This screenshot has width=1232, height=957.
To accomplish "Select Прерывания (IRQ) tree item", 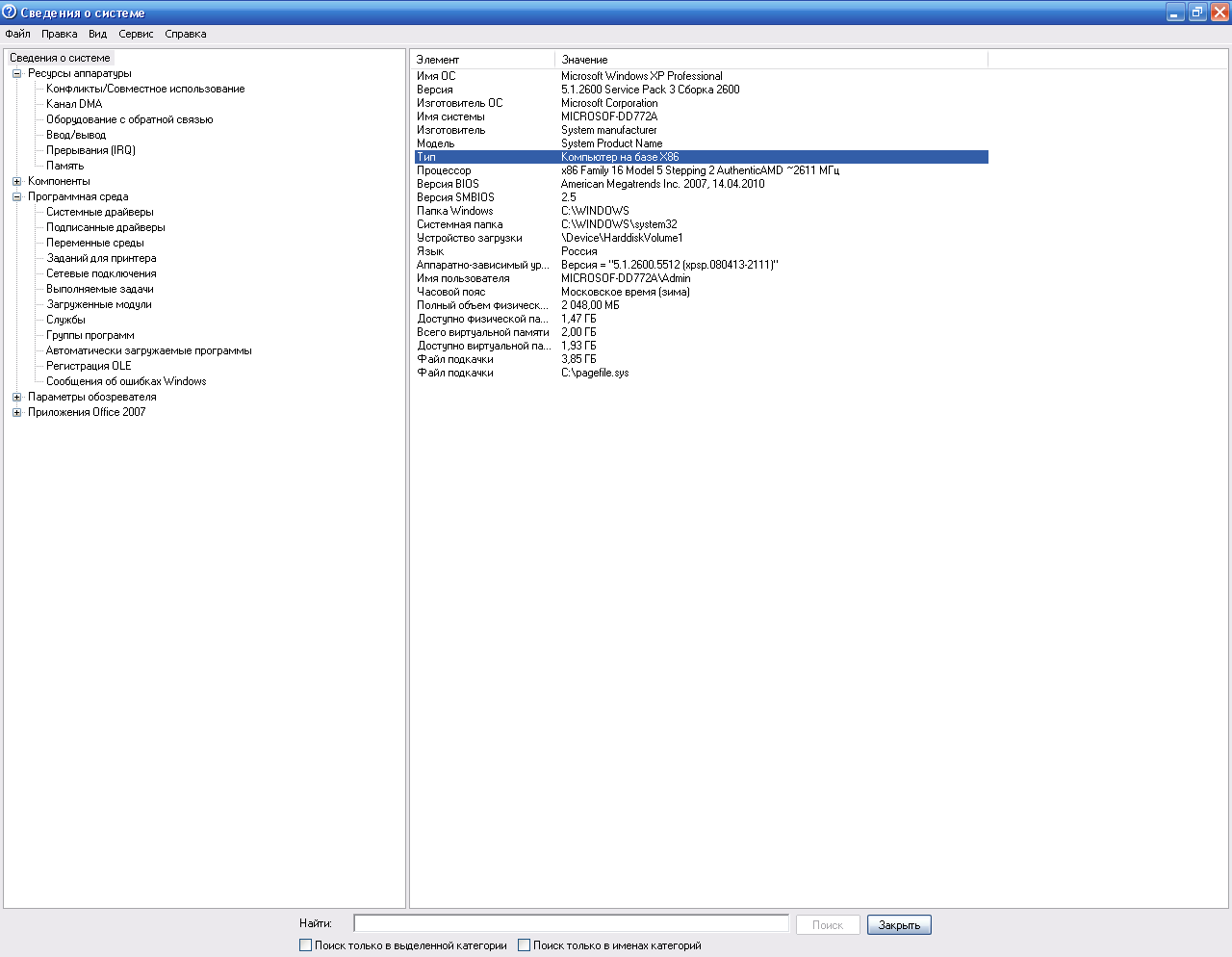I will (90, 150).
